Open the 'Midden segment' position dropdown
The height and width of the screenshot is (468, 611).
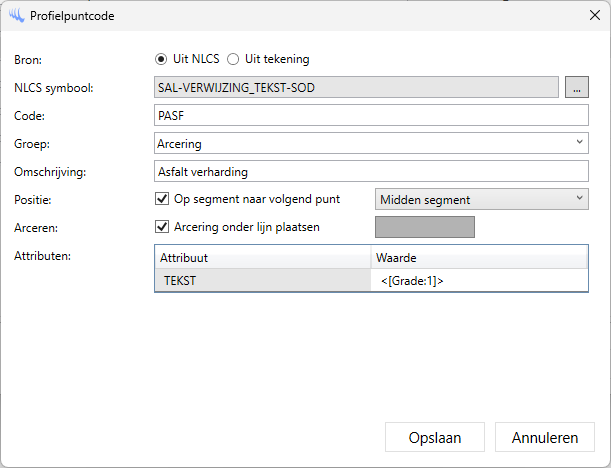pyautogui.click(x=481, y=199)
